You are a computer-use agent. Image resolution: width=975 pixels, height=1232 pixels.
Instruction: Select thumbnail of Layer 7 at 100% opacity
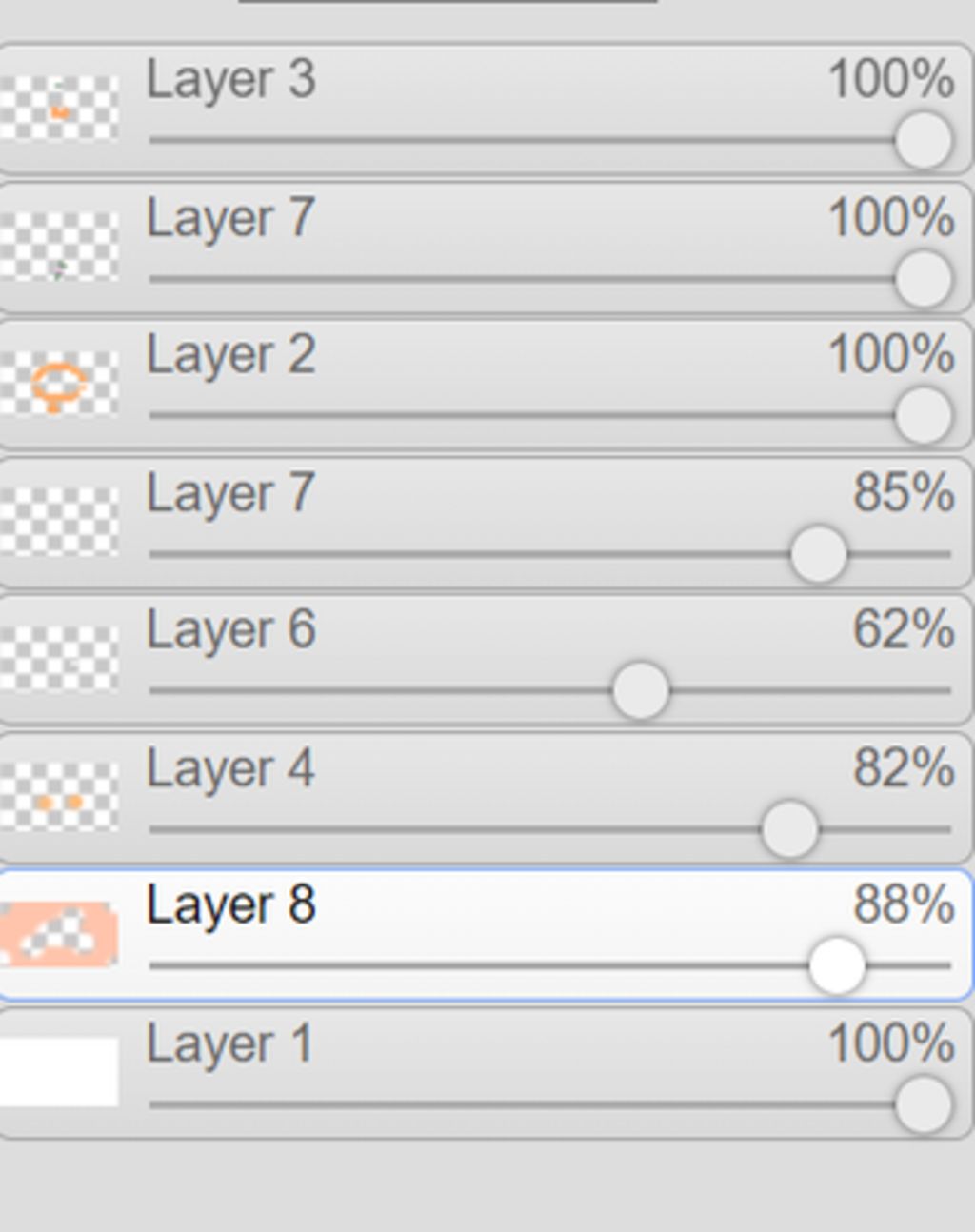59,246
